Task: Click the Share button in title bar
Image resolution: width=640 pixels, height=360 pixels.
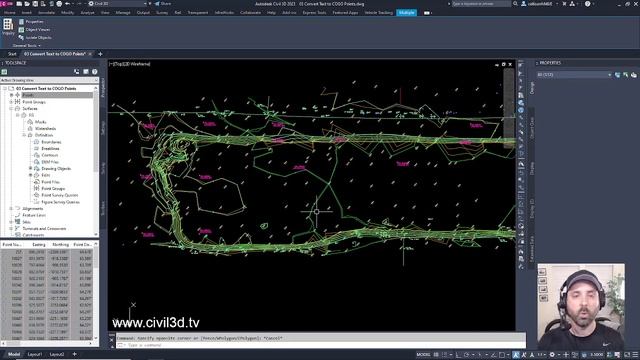Action: [162, 4]
